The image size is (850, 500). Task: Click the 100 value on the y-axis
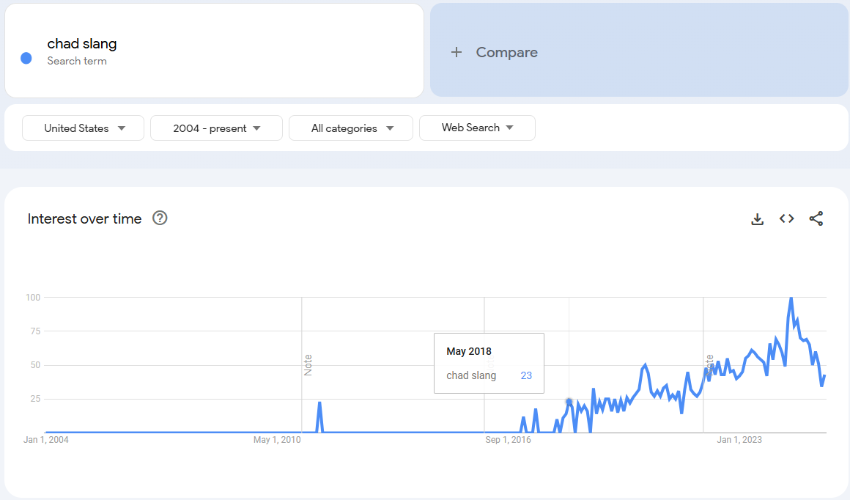click(33, 297)
